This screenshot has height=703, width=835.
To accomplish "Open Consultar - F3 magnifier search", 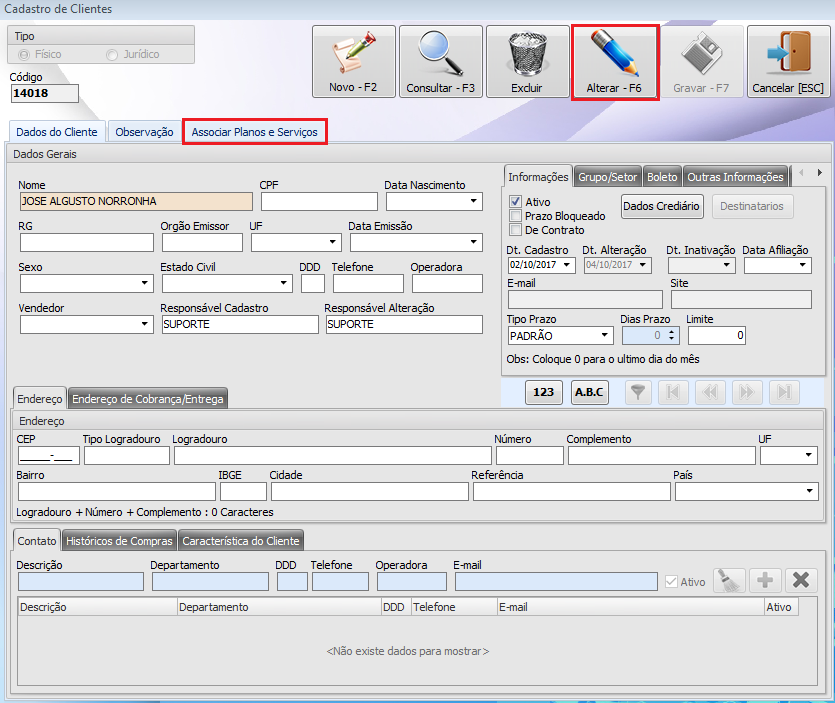I will pyautogui.click(x=440, y=61).
